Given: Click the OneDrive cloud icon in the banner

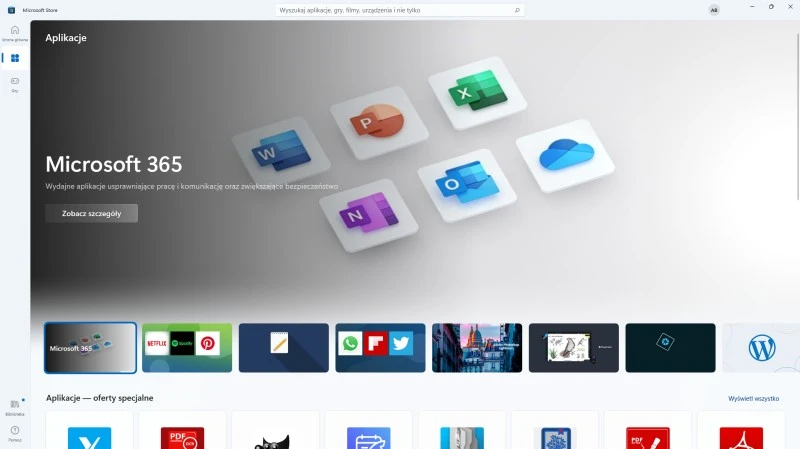Looking at the screenshot, I should (x=566, y=155).
